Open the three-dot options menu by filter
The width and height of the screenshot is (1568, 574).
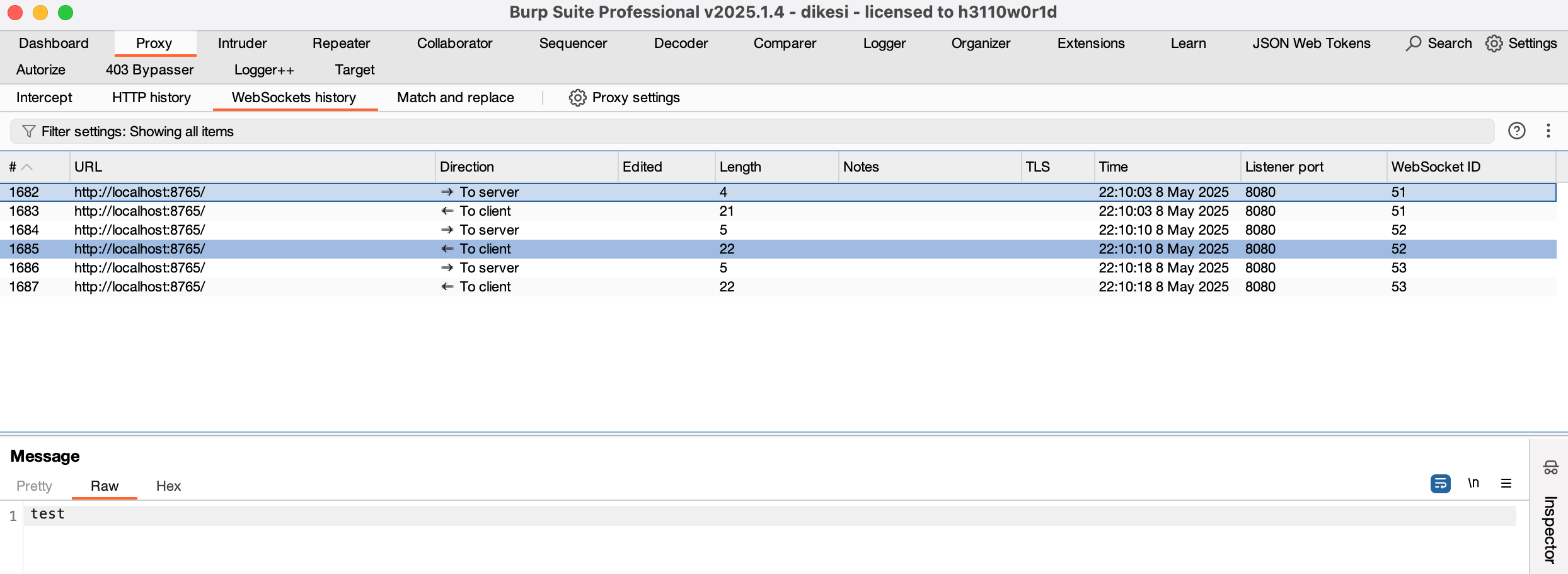click(1548, 131)
